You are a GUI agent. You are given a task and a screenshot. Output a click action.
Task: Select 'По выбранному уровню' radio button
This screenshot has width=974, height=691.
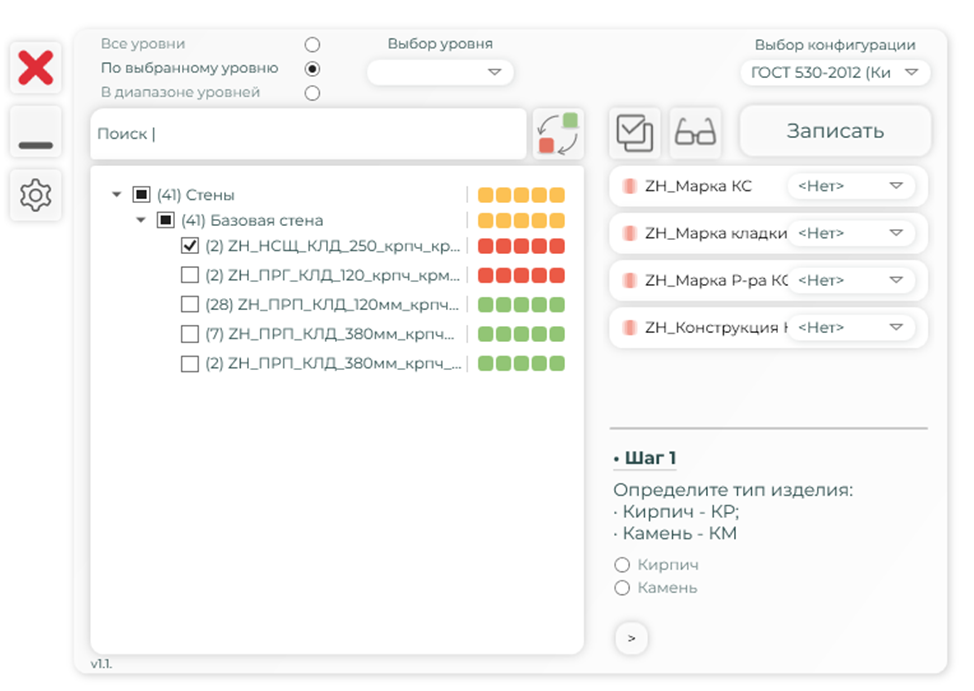pyautogui.click(x=312, y=68)
